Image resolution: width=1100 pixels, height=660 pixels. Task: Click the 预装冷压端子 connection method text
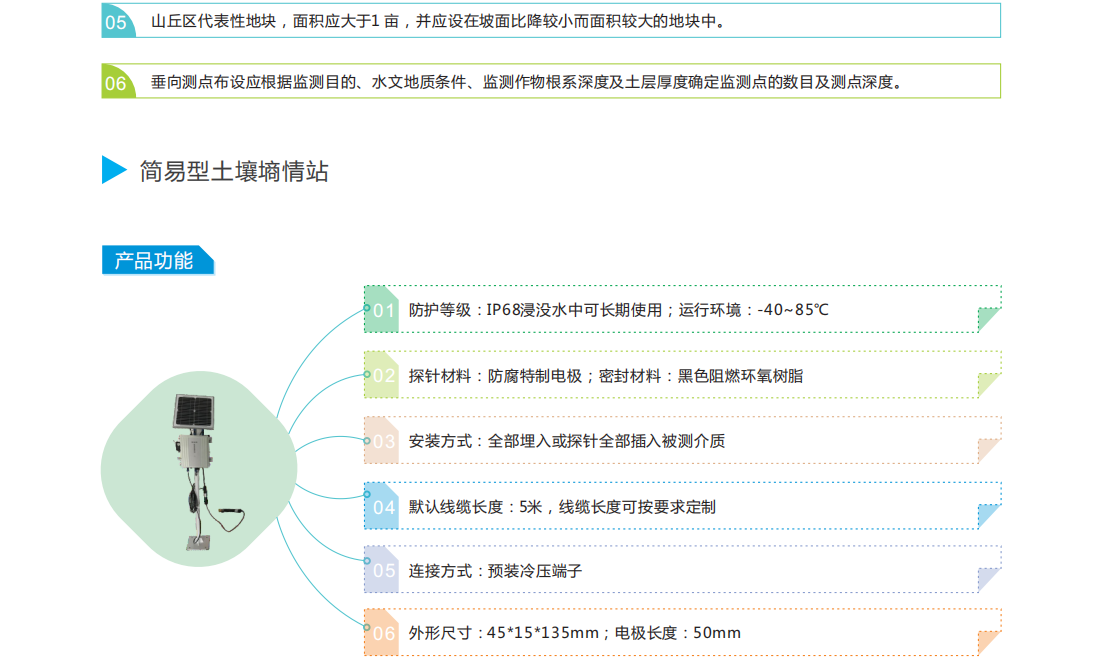click(535, 571)
